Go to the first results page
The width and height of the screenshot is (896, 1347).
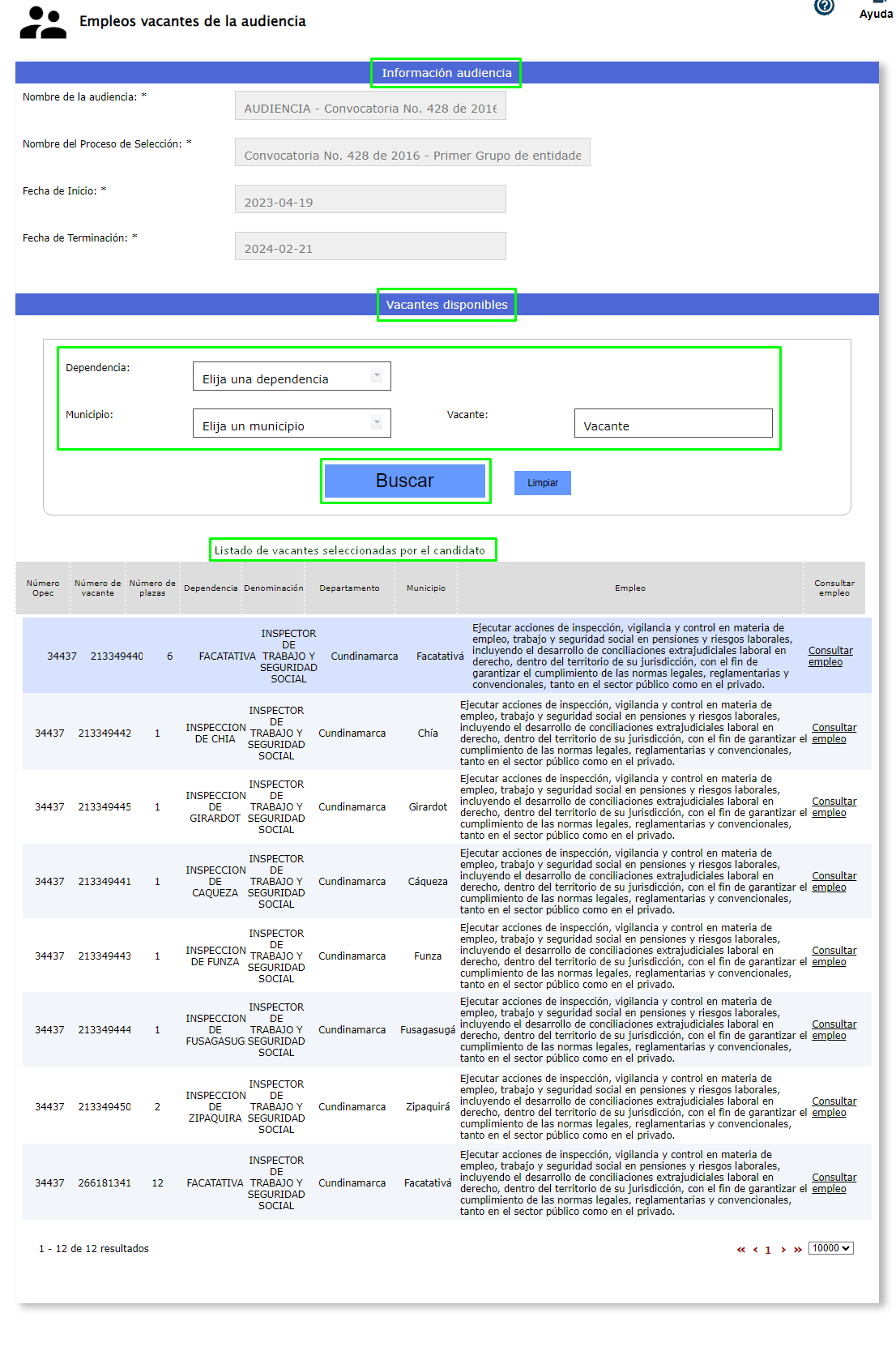(740, 1250)
